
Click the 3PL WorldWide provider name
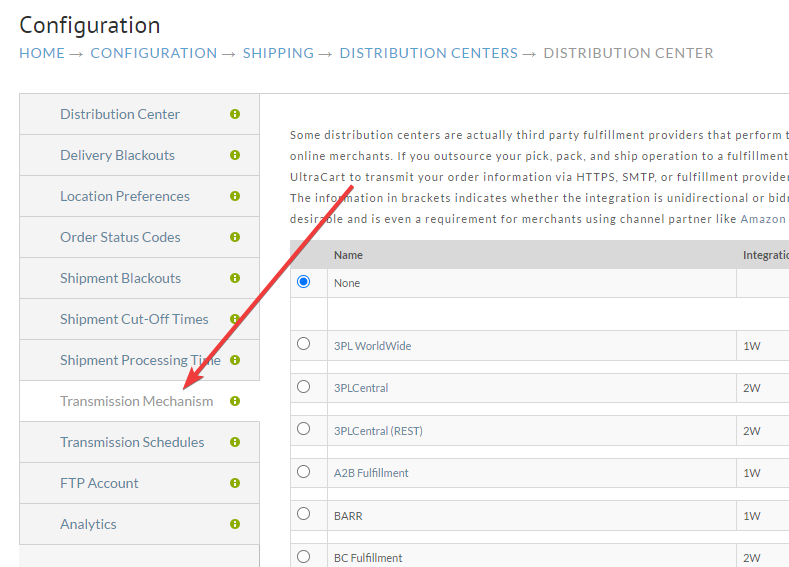coord(372,346)
